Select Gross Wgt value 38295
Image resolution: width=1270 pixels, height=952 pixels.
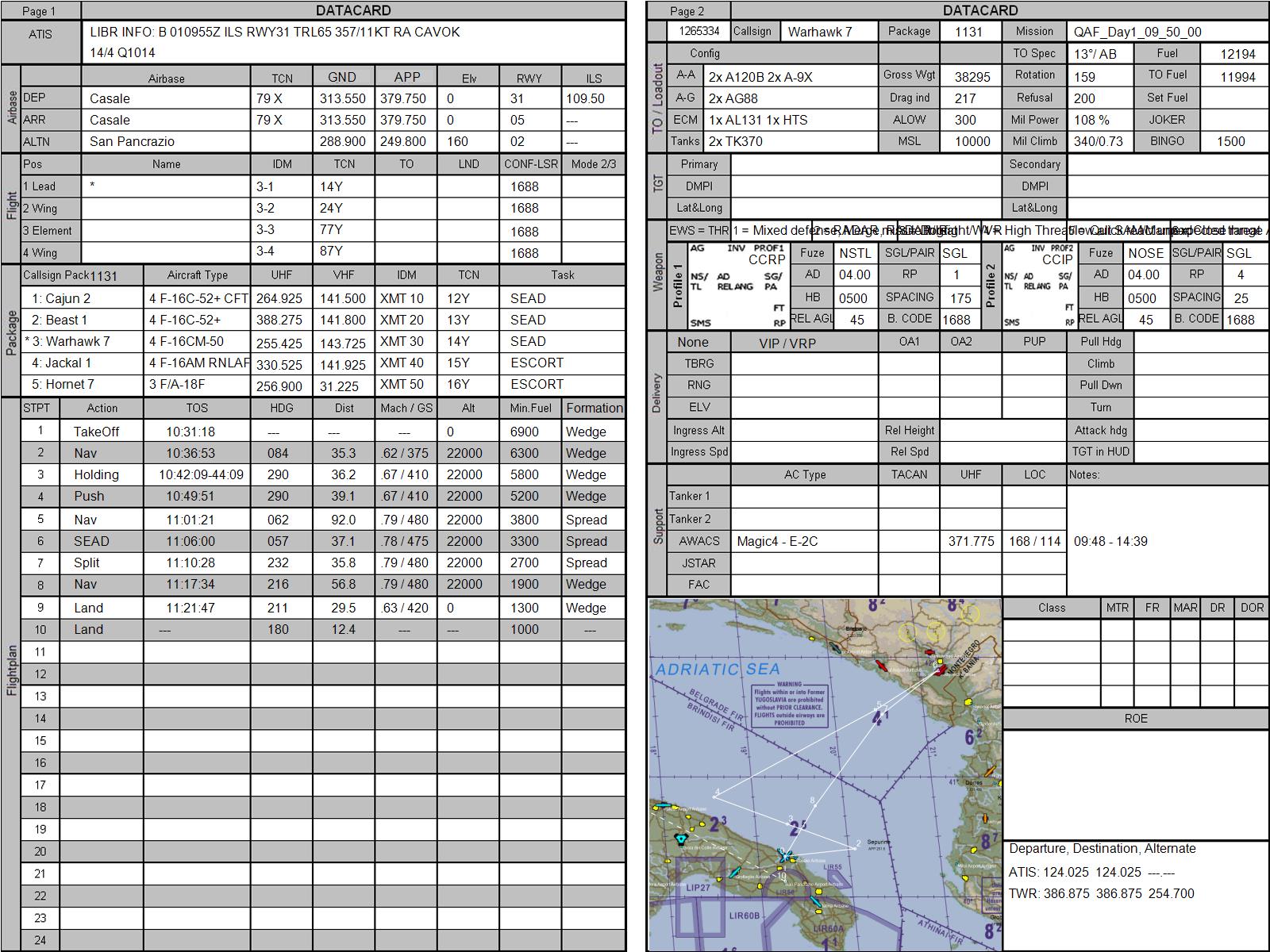coord(972,77)
